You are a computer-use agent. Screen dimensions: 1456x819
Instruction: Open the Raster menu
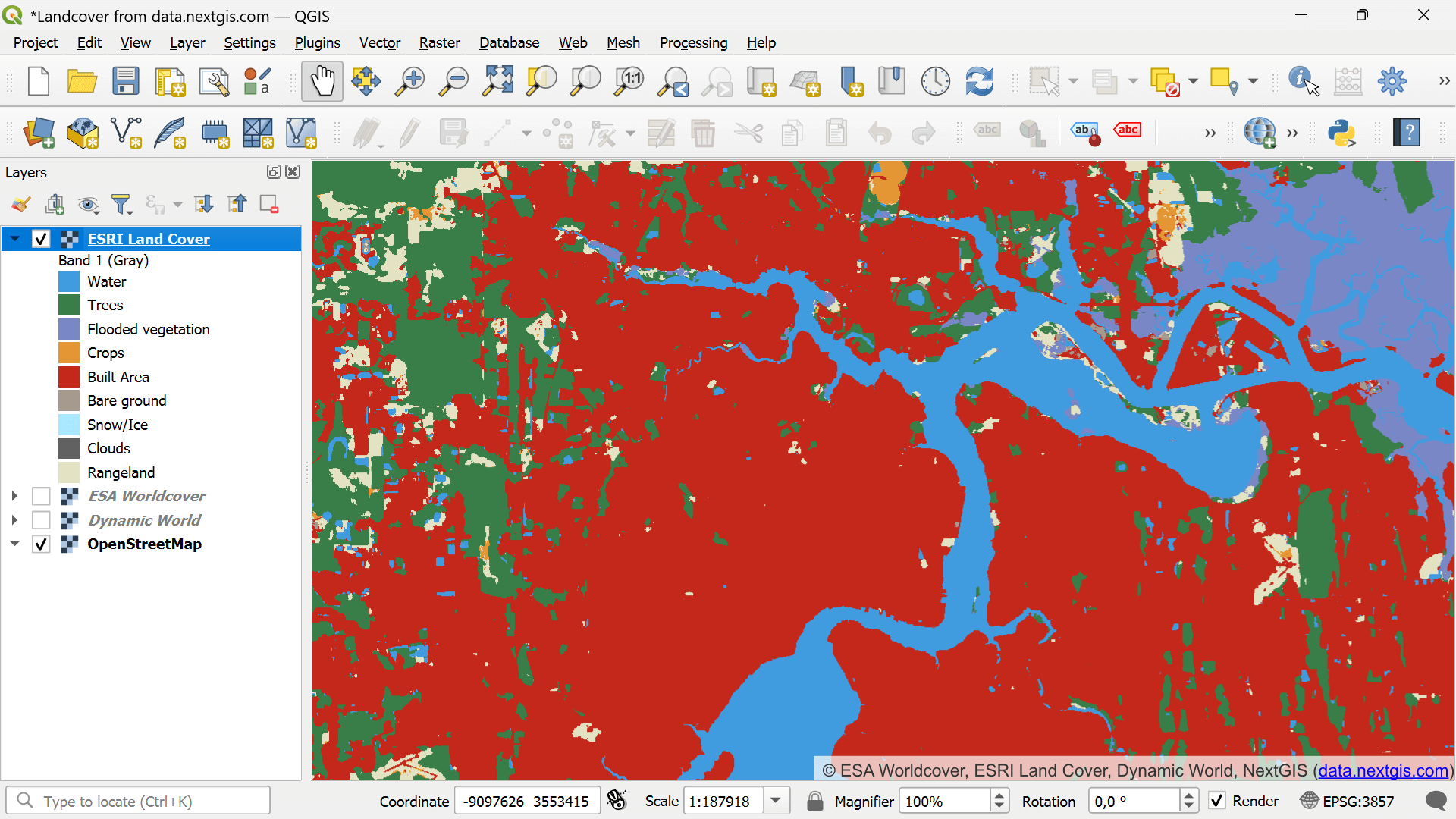[439, 43]
